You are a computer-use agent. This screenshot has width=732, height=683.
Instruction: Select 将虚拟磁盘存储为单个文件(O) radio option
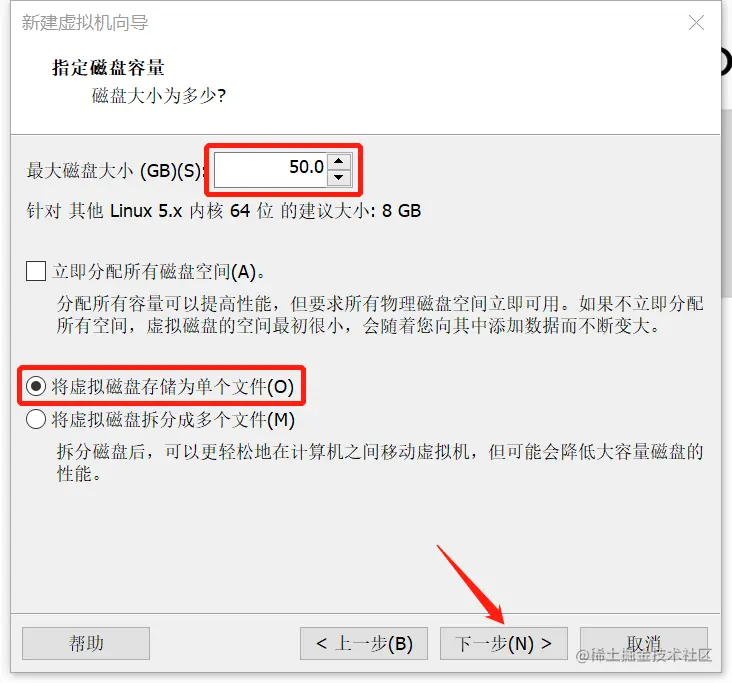[36, 386]
